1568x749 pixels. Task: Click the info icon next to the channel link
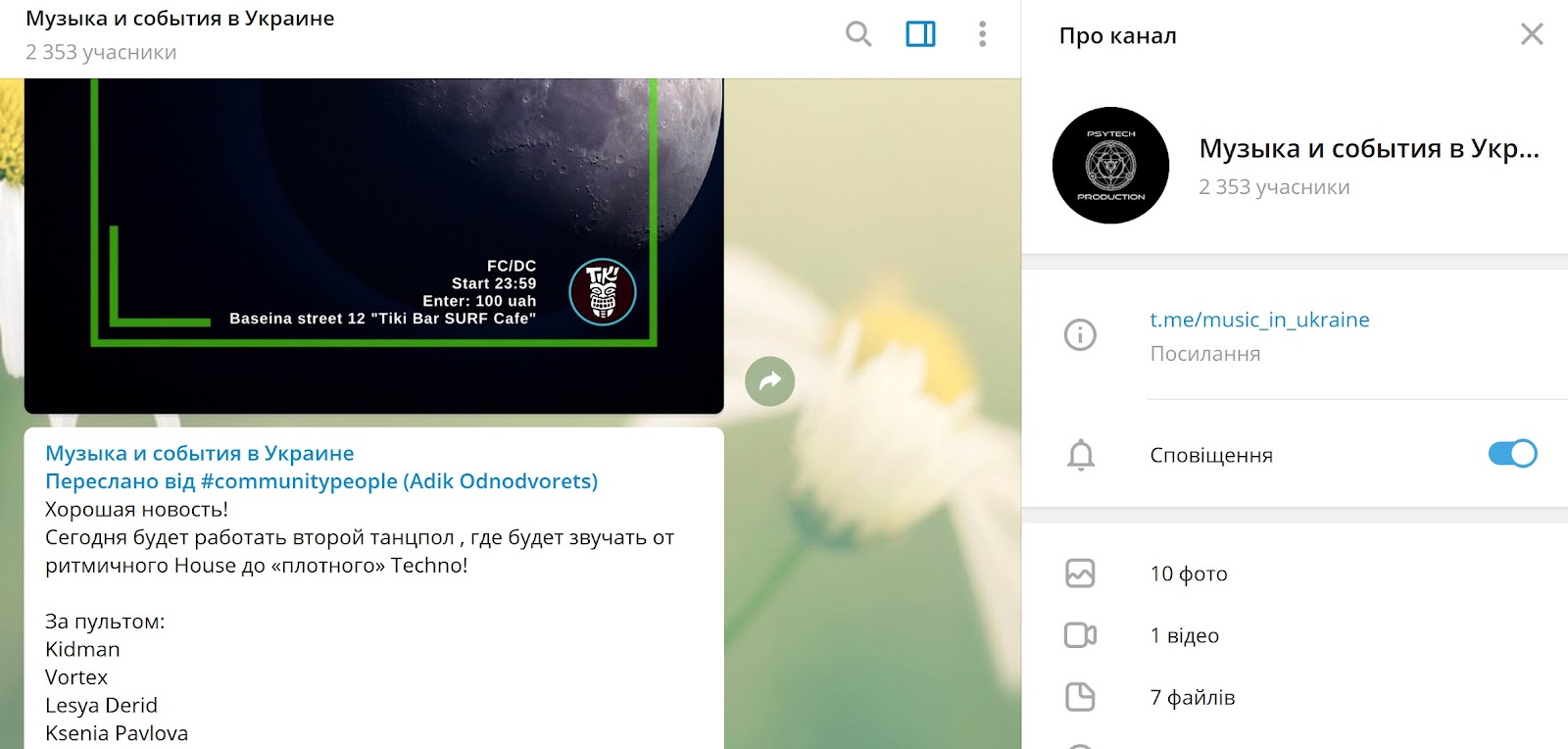(1080, 335)
